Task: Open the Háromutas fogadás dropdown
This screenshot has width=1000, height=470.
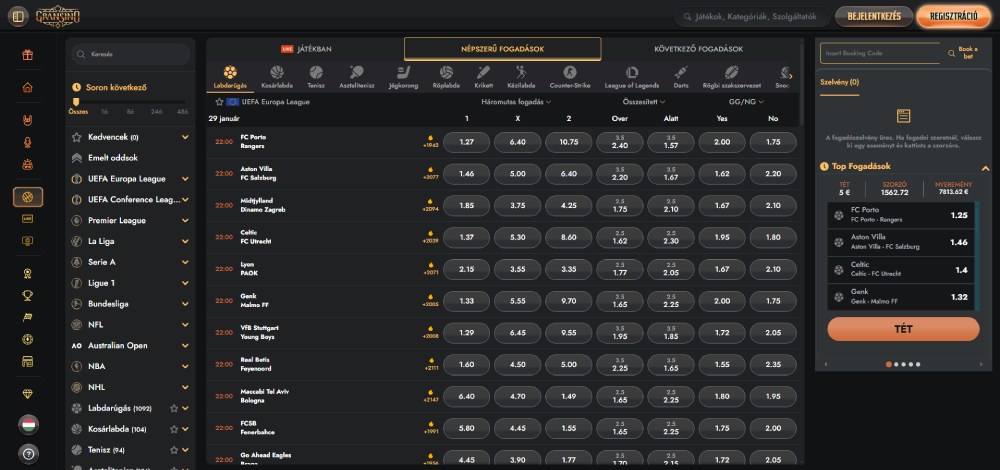Action: (516, 102)
